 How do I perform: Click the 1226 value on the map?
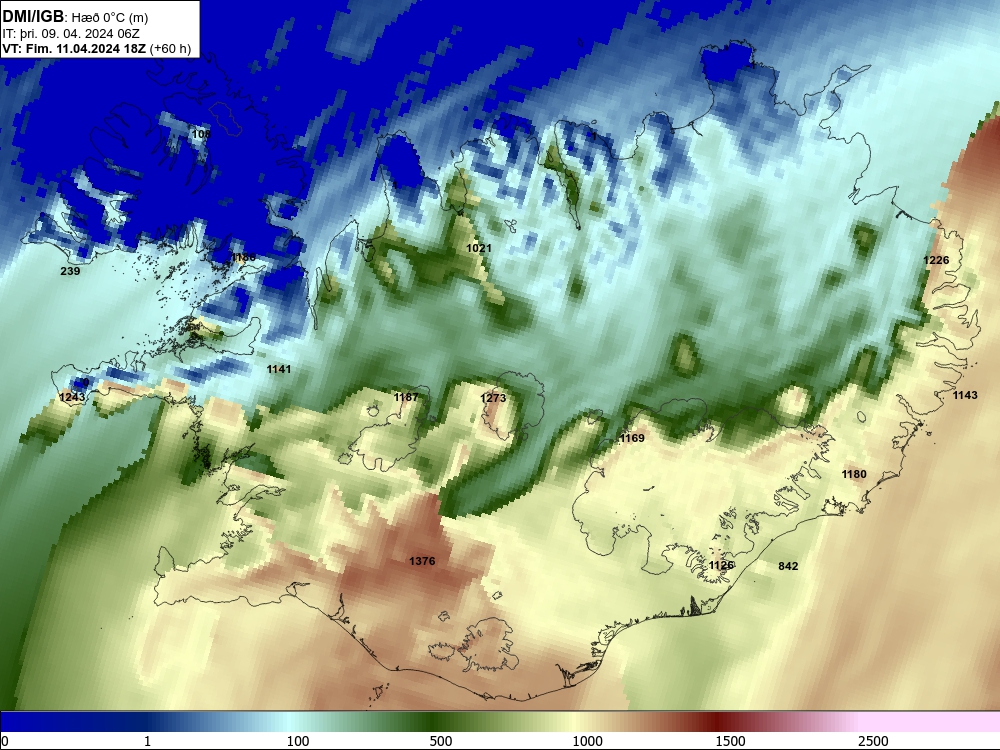click(936, 260)
